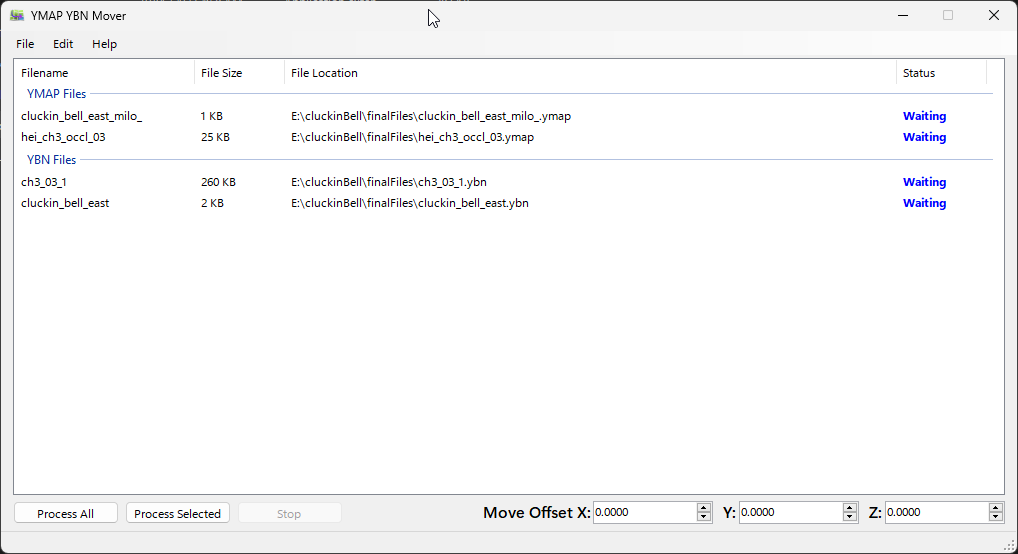Open the File menu
Image resolution: width=1018 pixels, height=554 pixels.
coord(25,44)
